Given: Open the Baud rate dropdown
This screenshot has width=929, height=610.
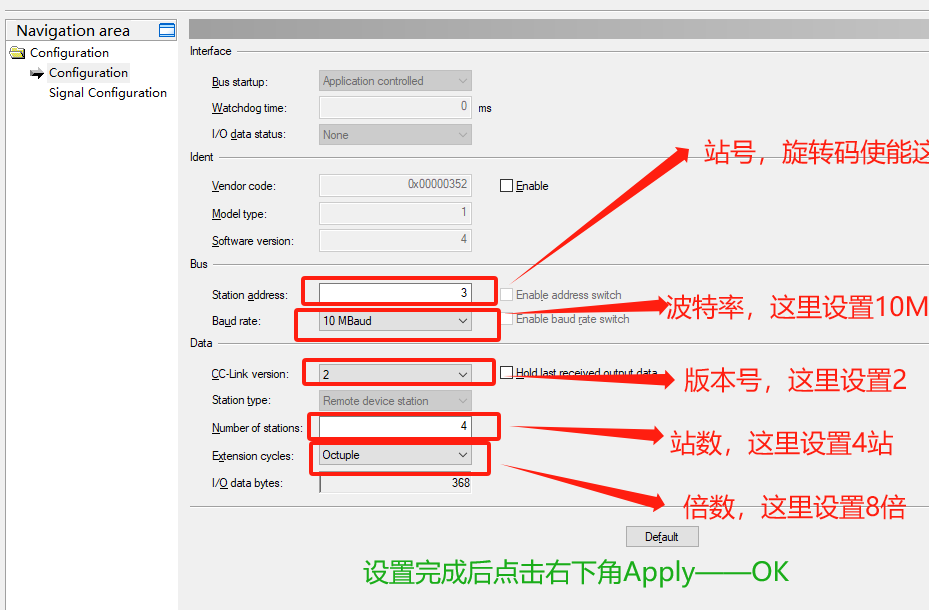Looking at the screenshot, I should click(395, 321).
